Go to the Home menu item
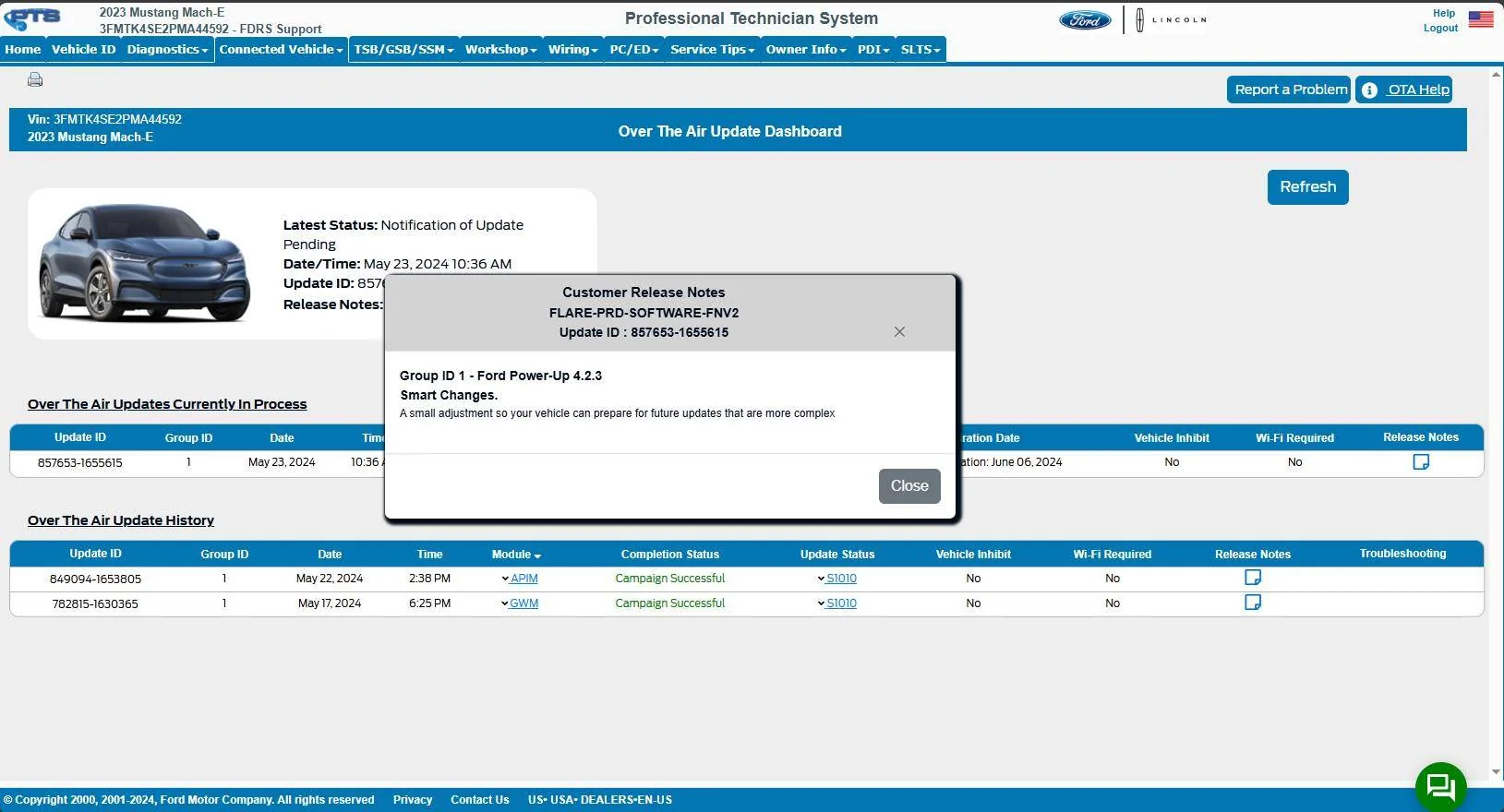This screenshot has height=812, width=1504. (23, 50)
